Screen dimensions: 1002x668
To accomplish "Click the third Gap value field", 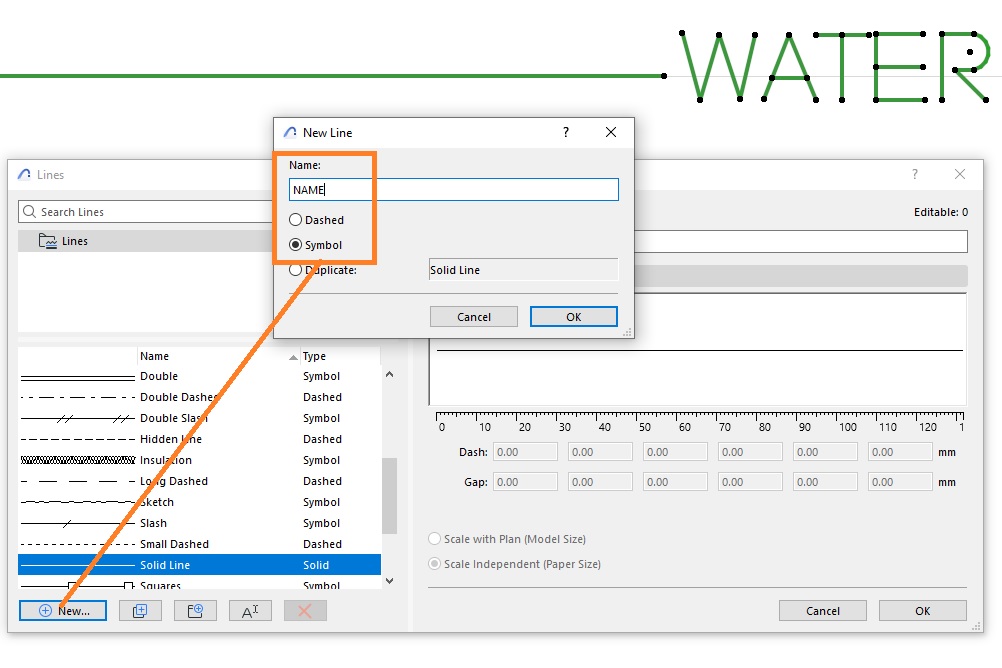I will pyautogui.click(x=675, y=482).
